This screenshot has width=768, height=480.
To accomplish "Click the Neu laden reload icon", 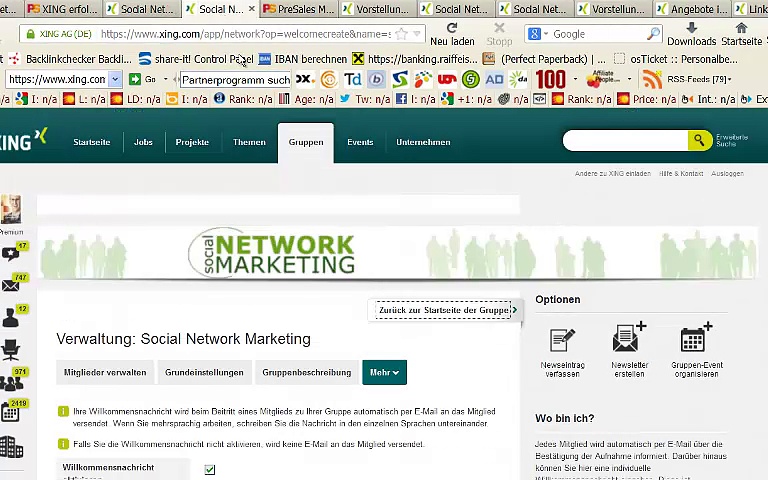I will click(x=452, y=29).
